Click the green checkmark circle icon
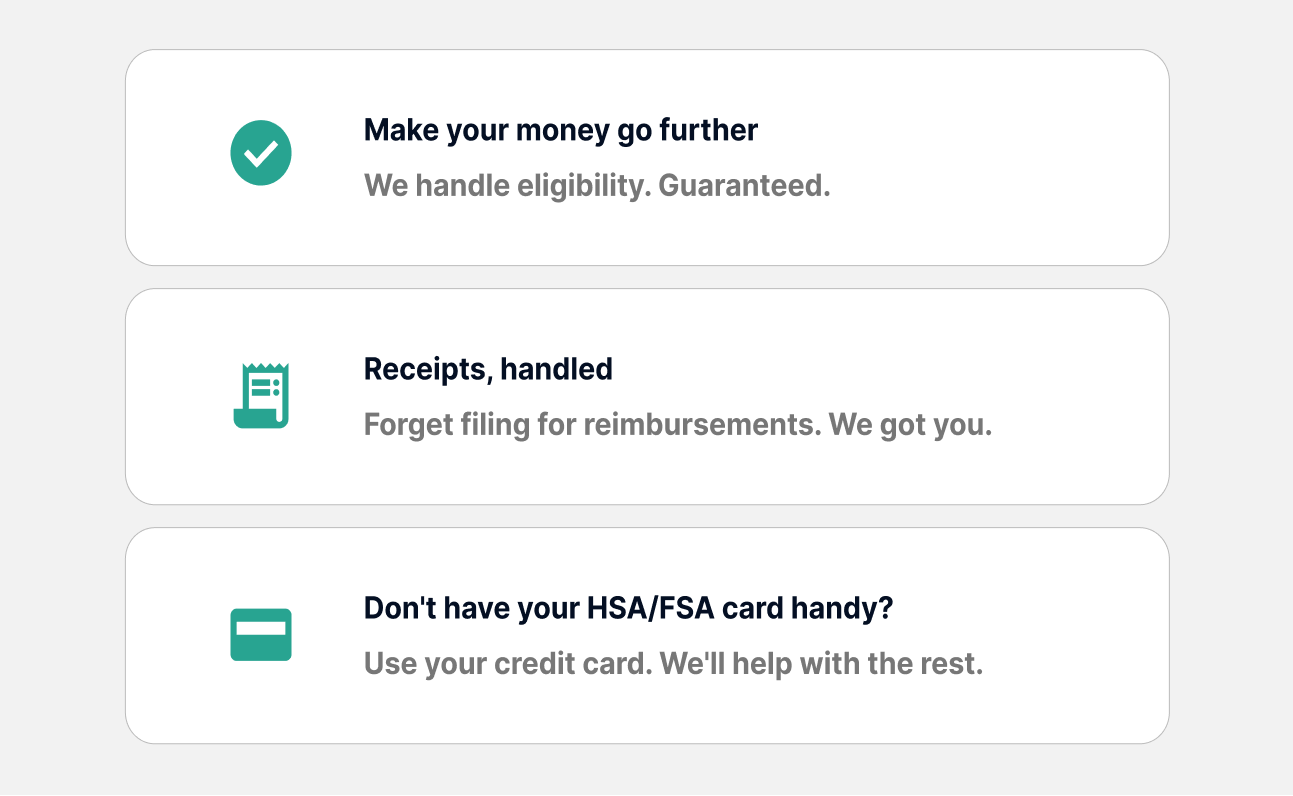1293x796 pixels. click(x=261, y=153)
